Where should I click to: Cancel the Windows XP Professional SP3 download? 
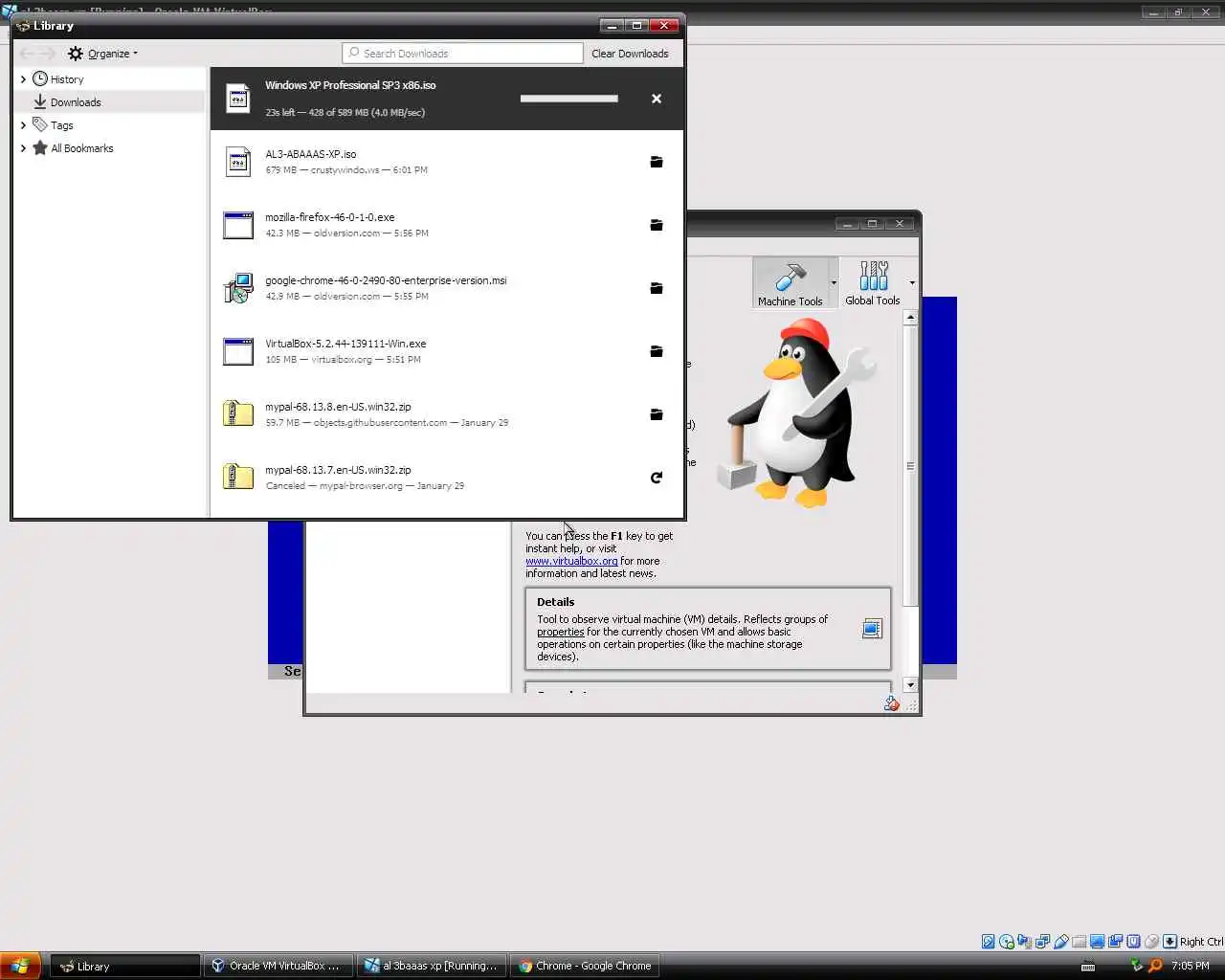point(657,99)
